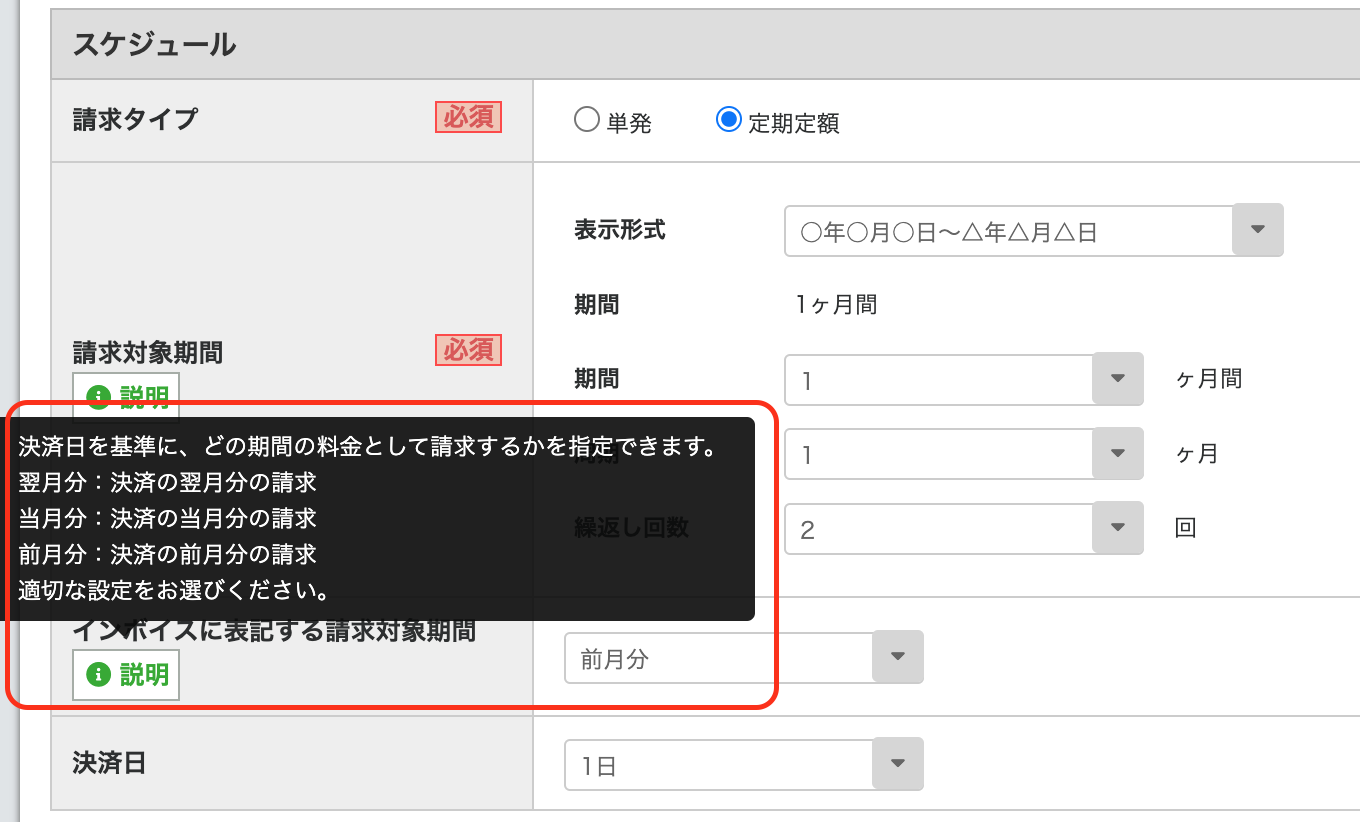Click the arrow on the 前月分 selector

click(x=897, y=657)
